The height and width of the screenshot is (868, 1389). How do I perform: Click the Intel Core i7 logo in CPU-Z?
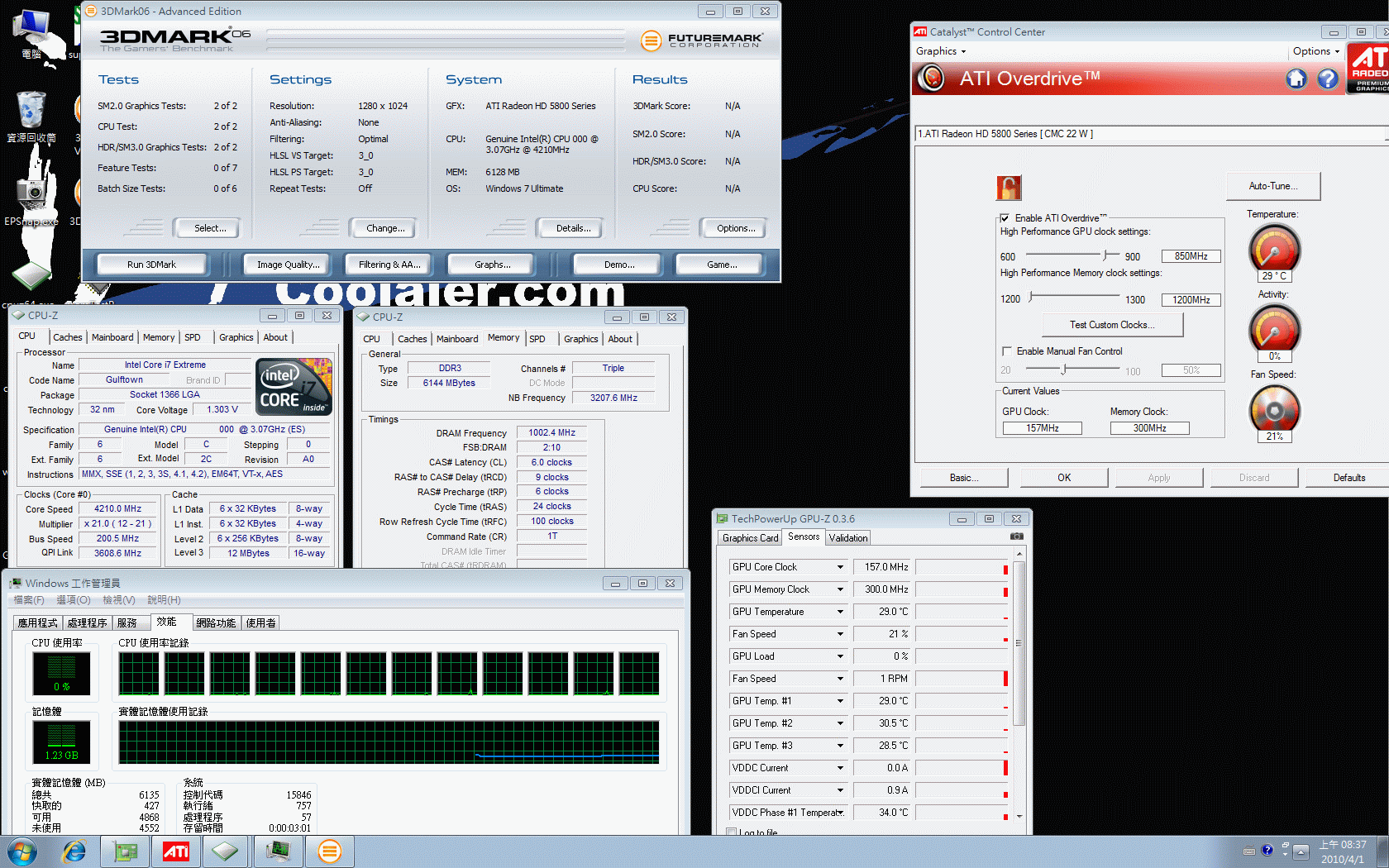294,386
